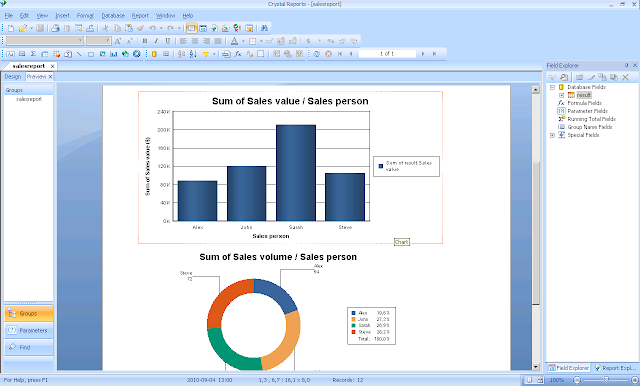Click the zoom in plus button
Image resolution: width=640 pixels, height=386 pixels.
tap(634, 380)
